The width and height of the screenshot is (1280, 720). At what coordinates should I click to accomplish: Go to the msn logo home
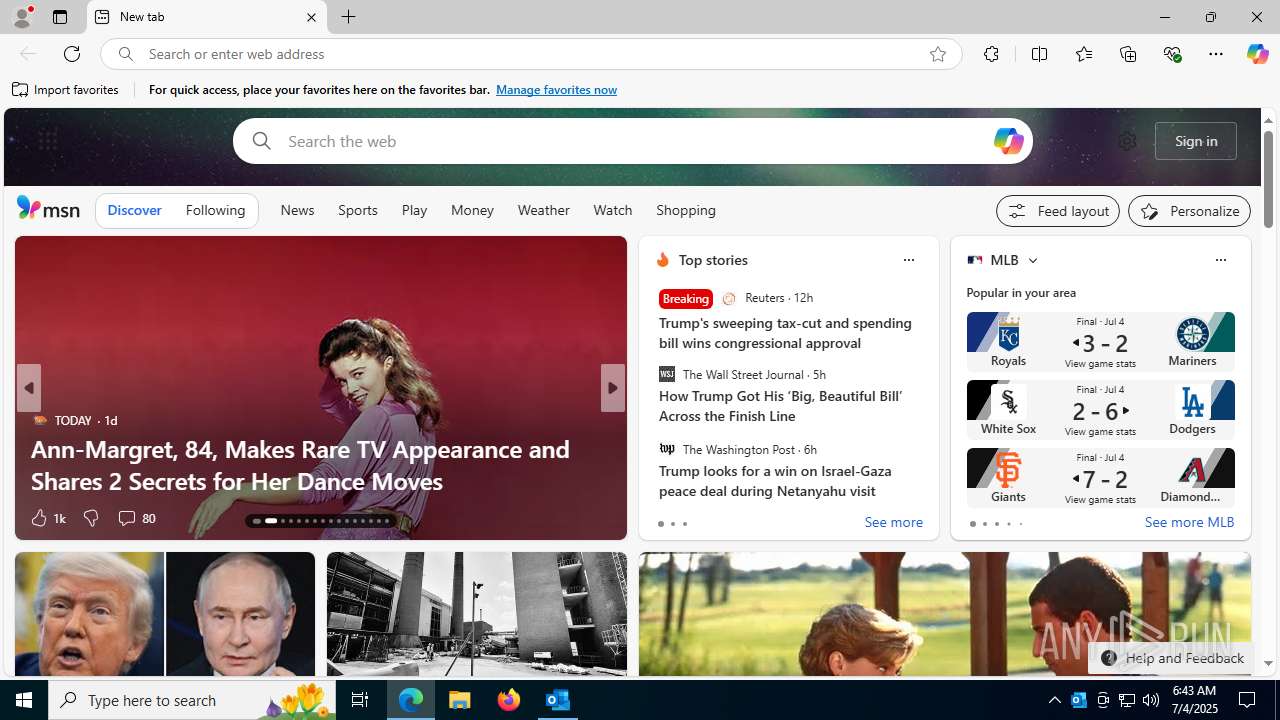point(48,208)
